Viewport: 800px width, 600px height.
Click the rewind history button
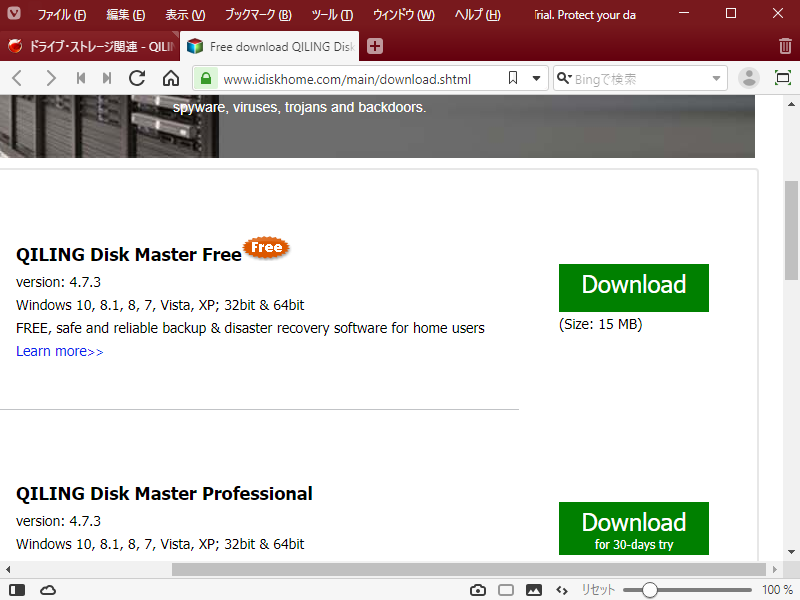(x=81, y=79)
